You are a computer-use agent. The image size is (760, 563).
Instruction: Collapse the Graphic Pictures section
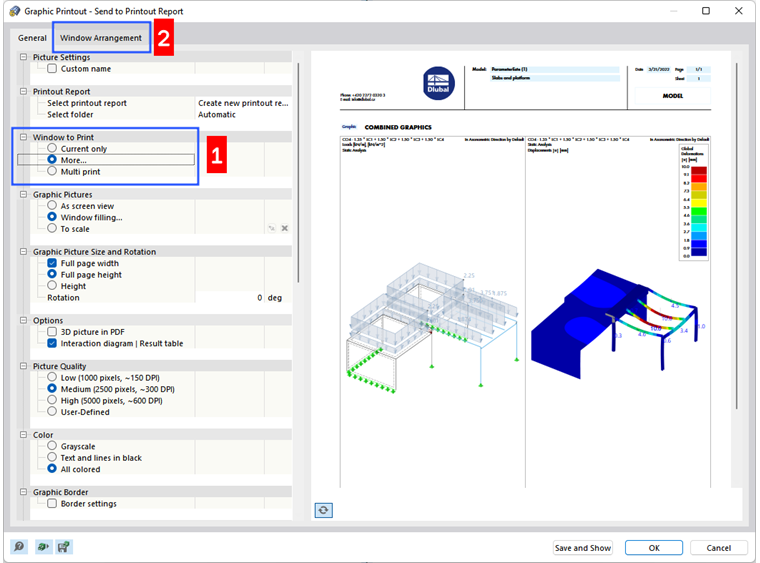[x=23, y=194]
